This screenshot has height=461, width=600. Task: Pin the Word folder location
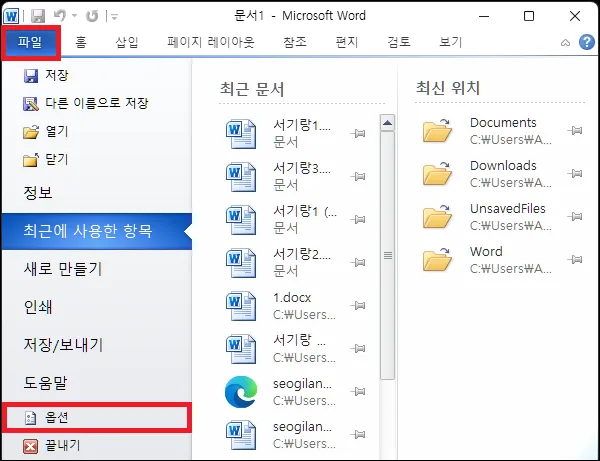pos(575,260)
